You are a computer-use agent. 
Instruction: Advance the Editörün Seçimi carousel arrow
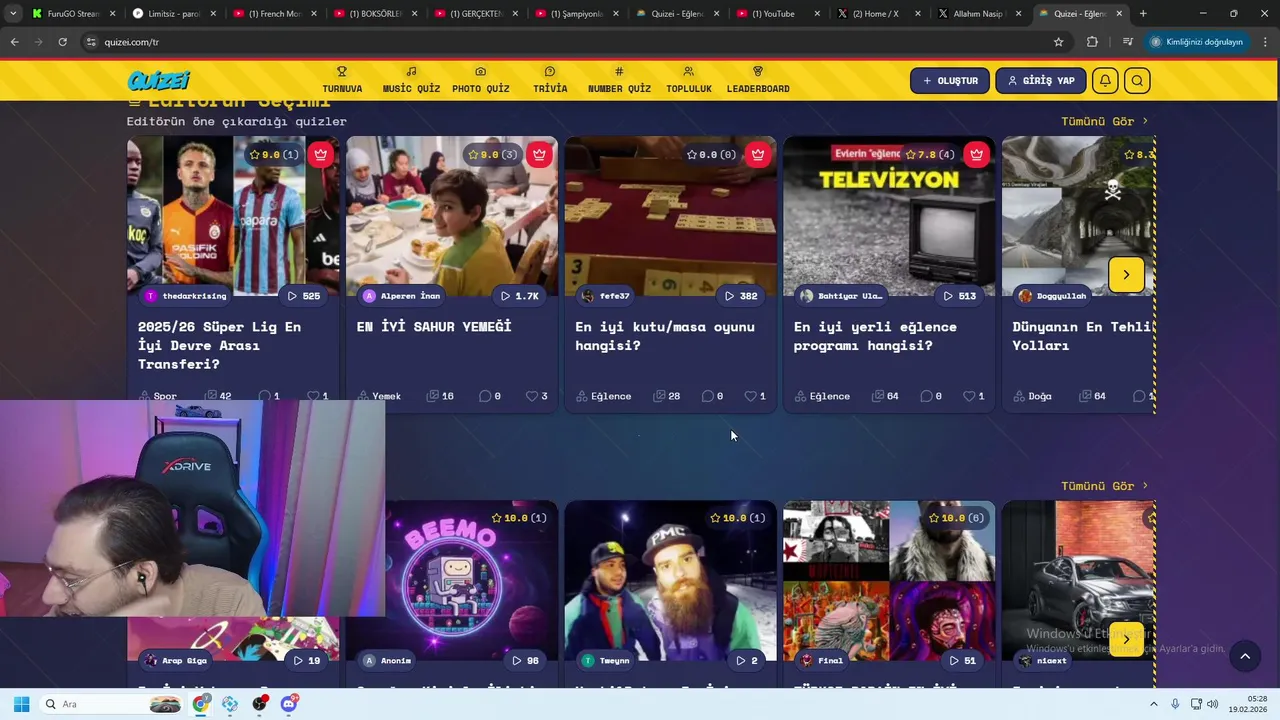click(1126, 275)
